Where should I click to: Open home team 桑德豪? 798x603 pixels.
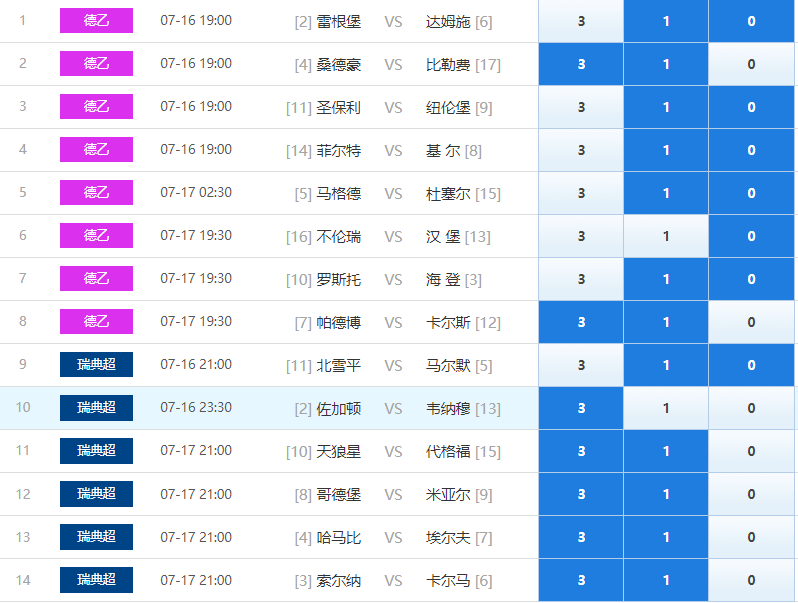tap(338, 65)
